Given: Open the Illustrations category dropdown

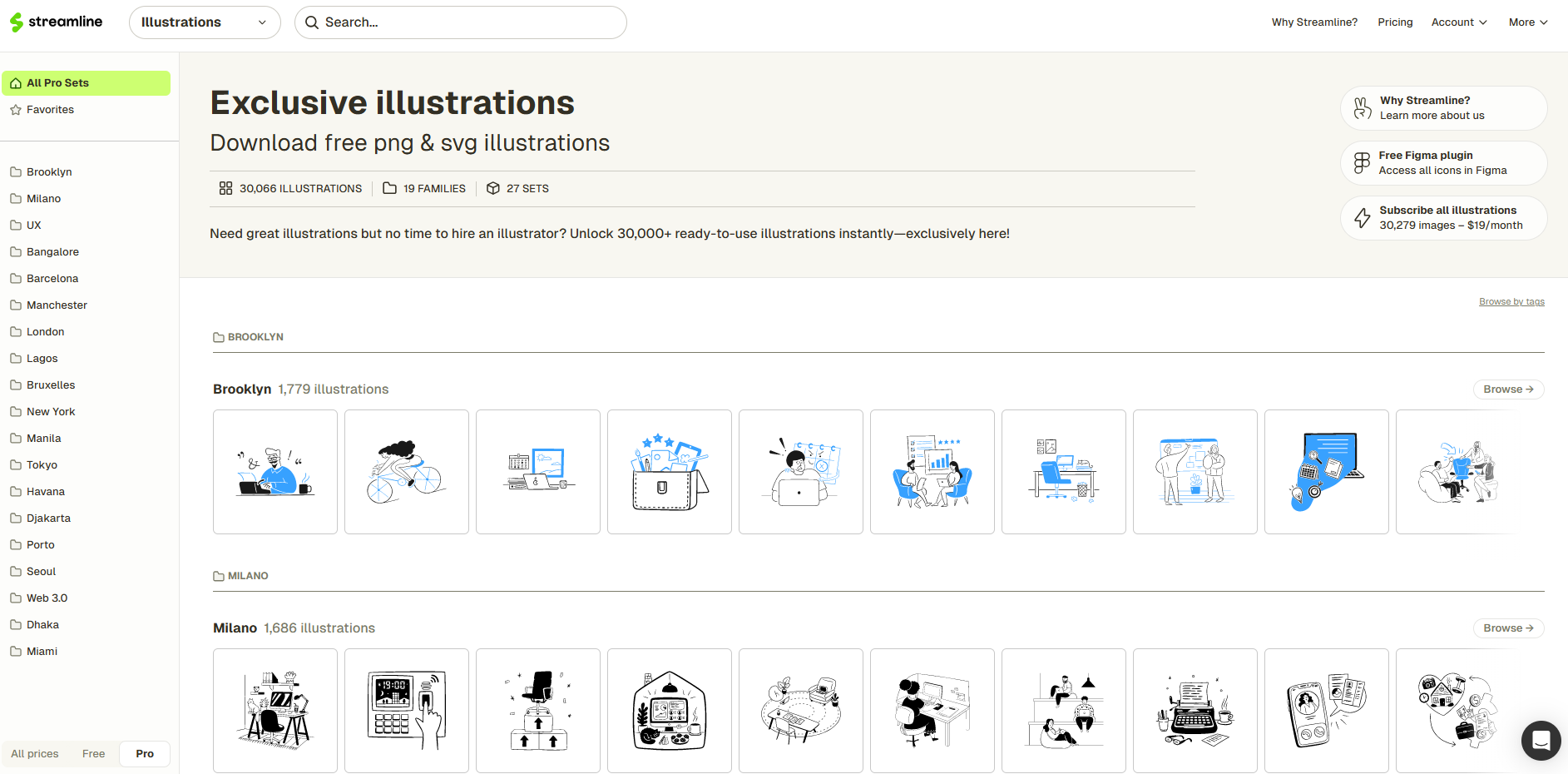Looking at the screenshot, I should tap(204, 22).
